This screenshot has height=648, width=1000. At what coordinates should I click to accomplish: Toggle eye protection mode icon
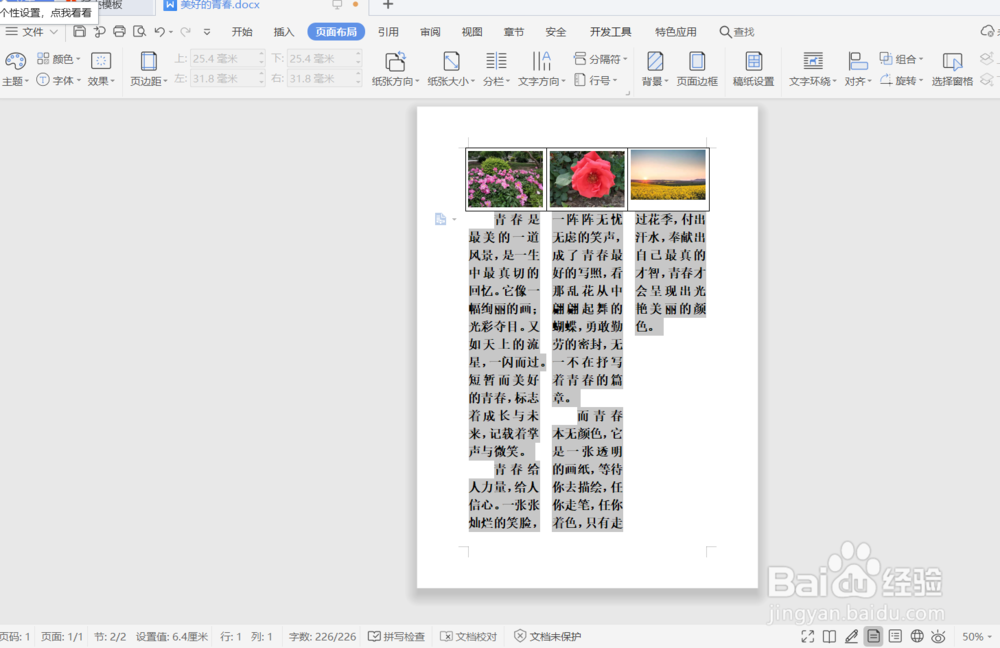pyautogui.click(x=938, y=636)
